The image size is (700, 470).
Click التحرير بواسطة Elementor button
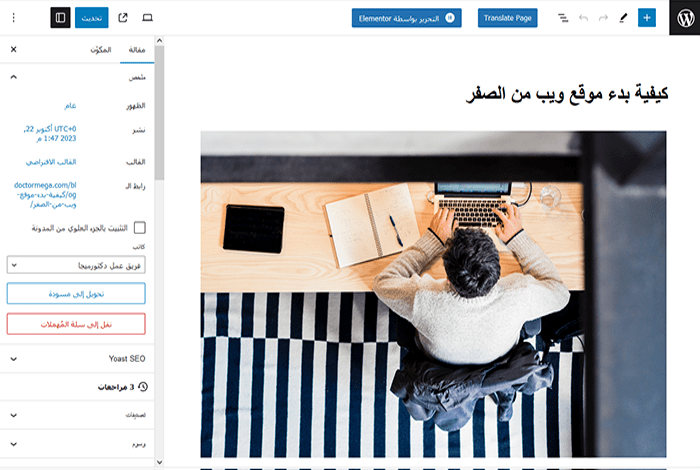click(407, 18)
